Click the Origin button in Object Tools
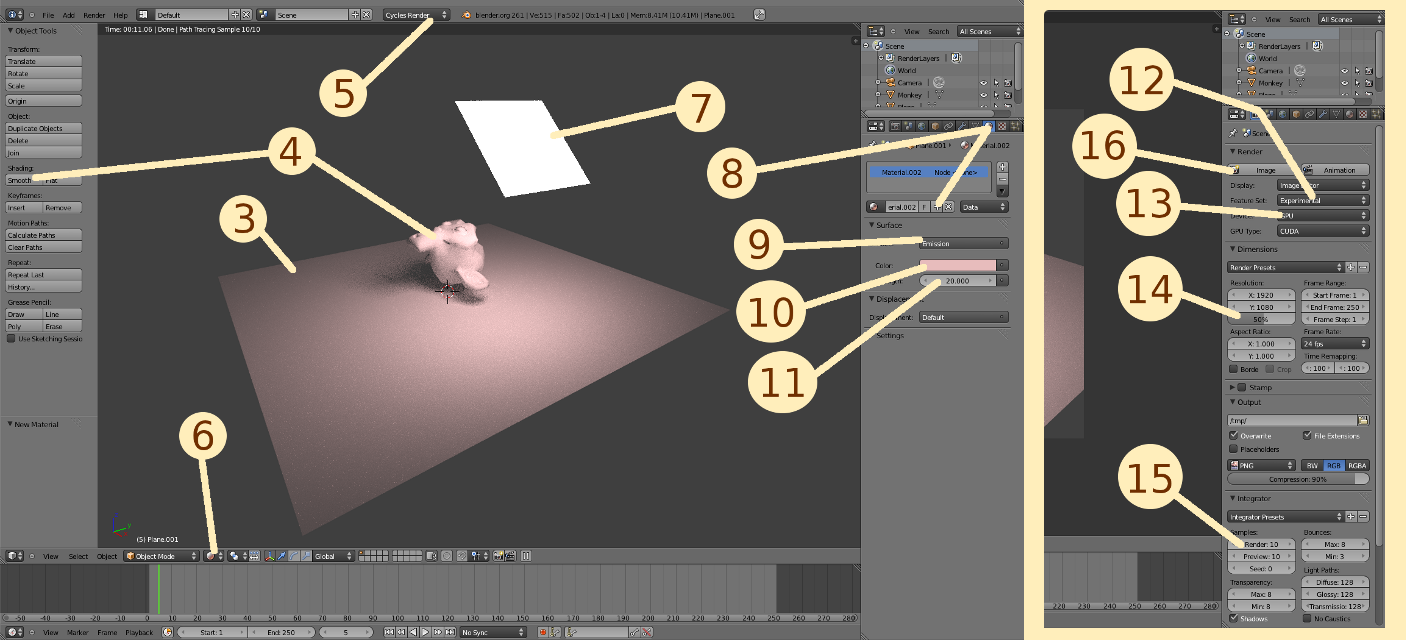The height and width of the screenshot is (640, 1406). click(43, 101)
